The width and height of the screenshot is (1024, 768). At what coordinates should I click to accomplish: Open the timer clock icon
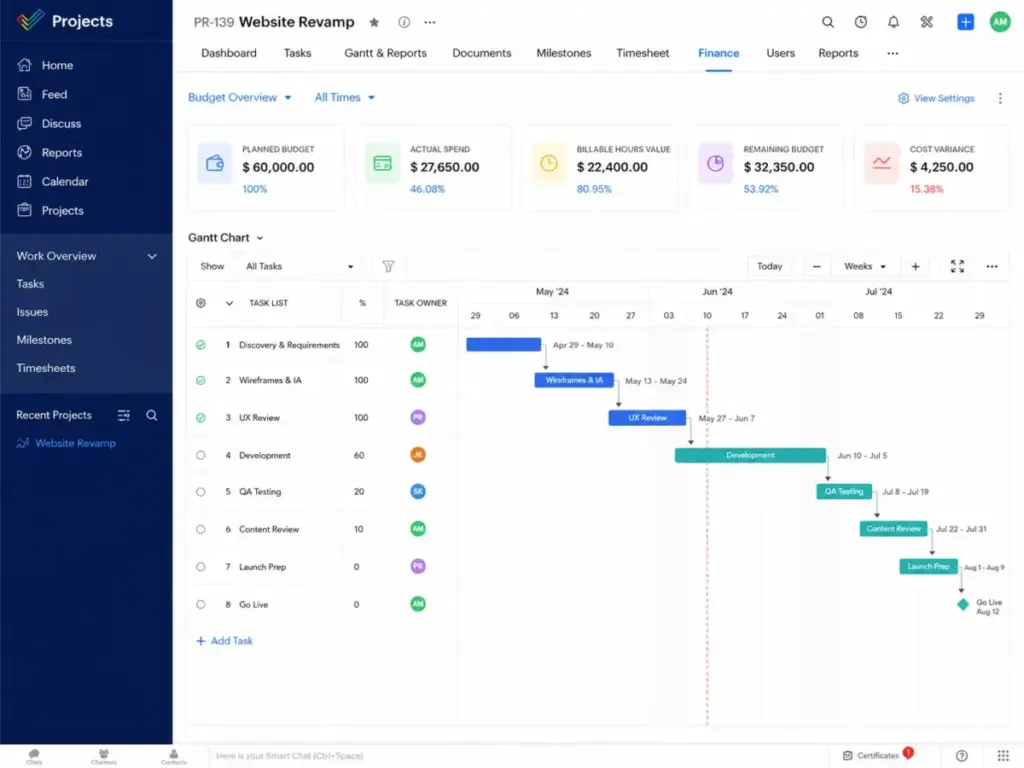(861, 22)
